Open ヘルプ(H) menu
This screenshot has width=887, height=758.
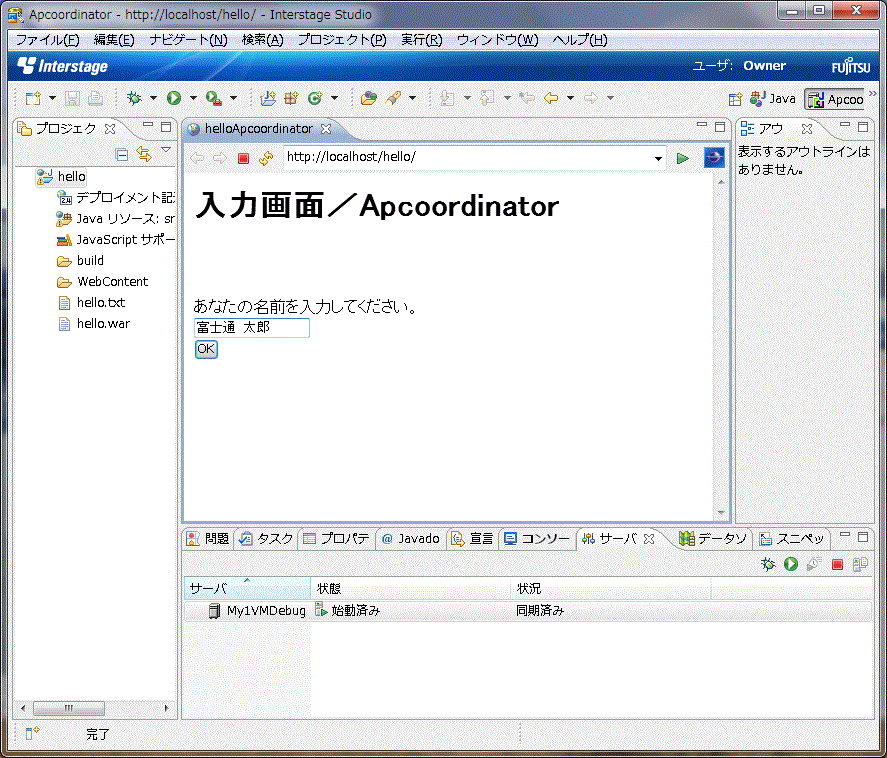coord(580,40)
